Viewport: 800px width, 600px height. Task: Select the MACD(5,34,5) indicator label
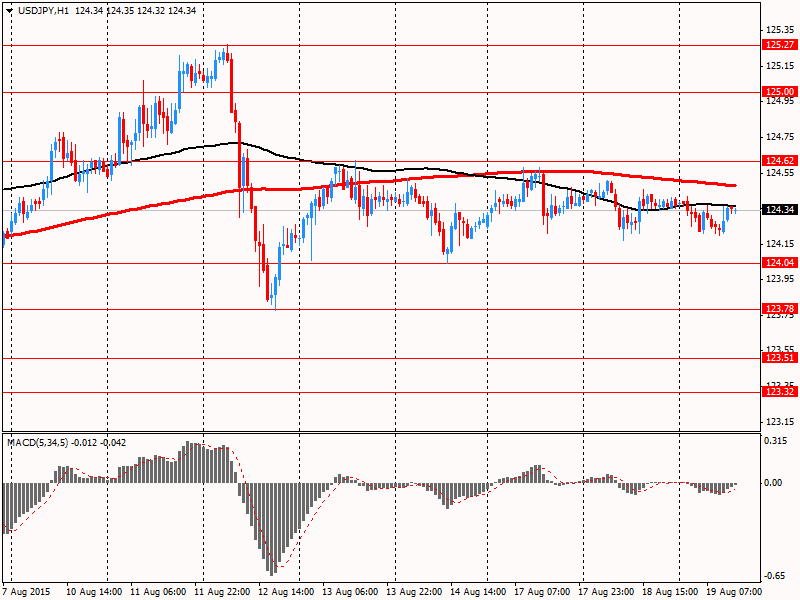pos(38,443)
